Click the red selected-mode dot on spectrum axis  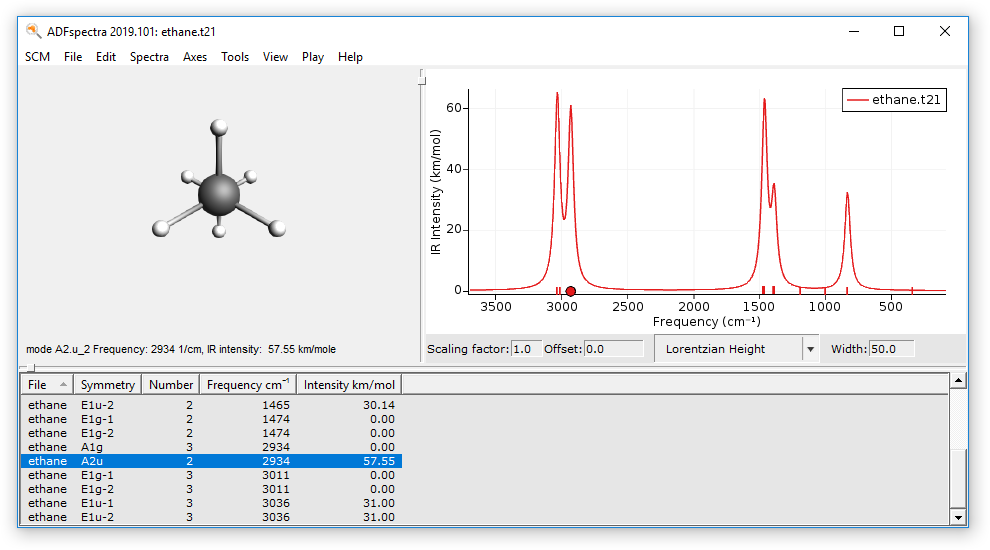click(x=570, y=291)
